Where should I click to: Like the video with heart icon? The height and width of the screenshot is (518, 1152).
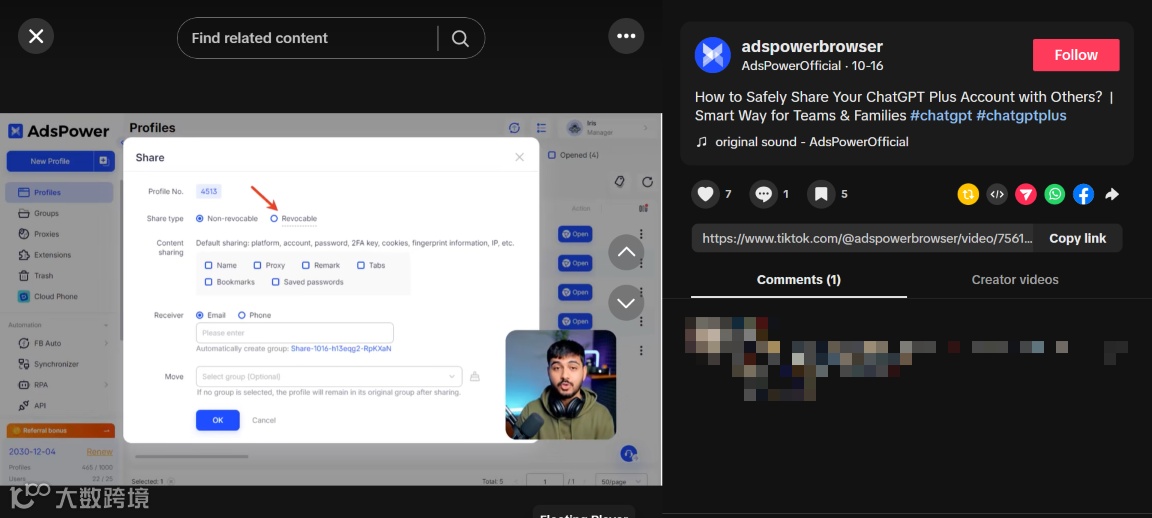705,194
